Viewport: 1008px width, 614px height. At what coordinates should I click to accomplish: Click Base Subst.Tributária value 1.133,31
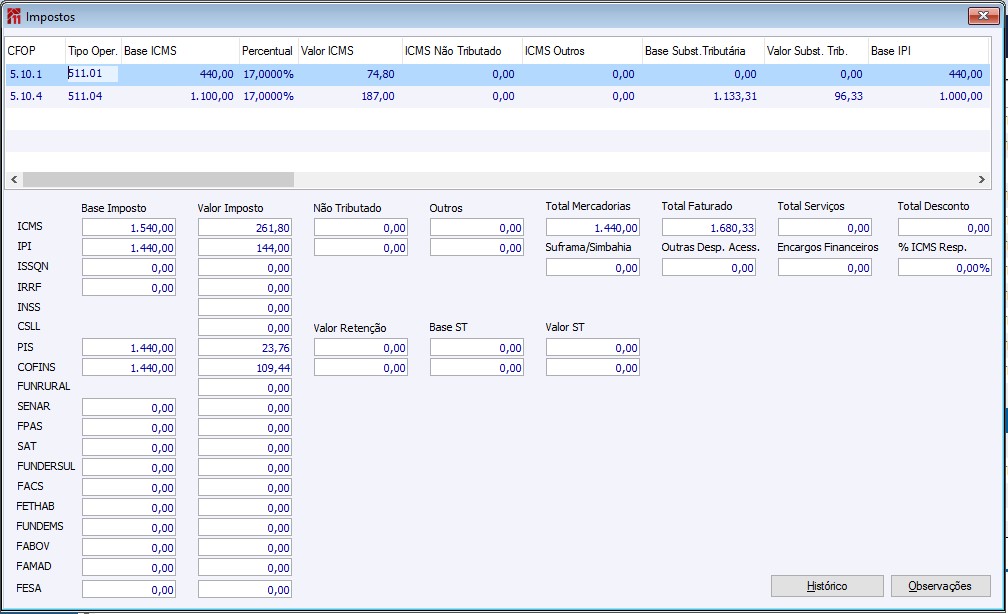coord(735,96)
